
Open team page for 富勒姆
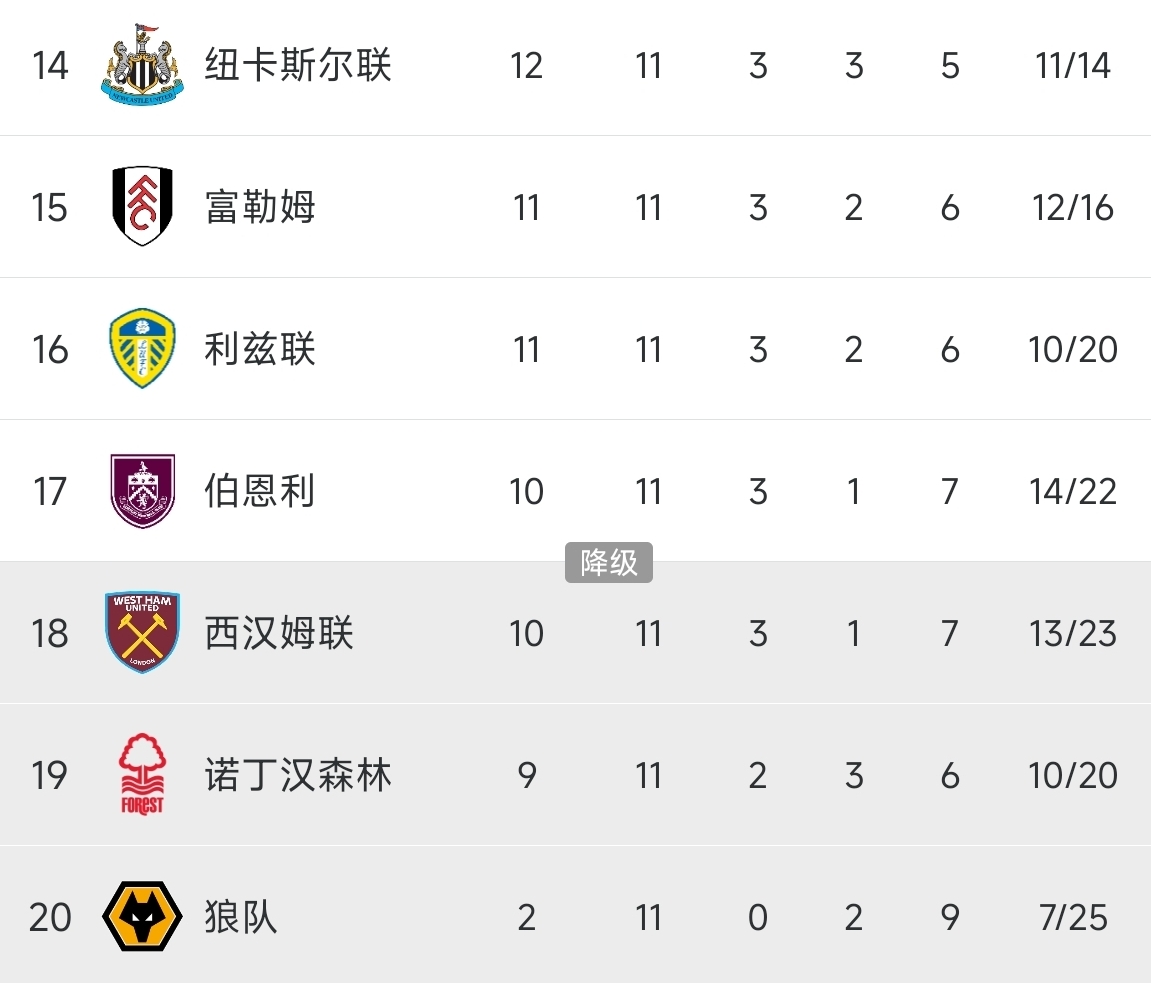coord(260,208)
